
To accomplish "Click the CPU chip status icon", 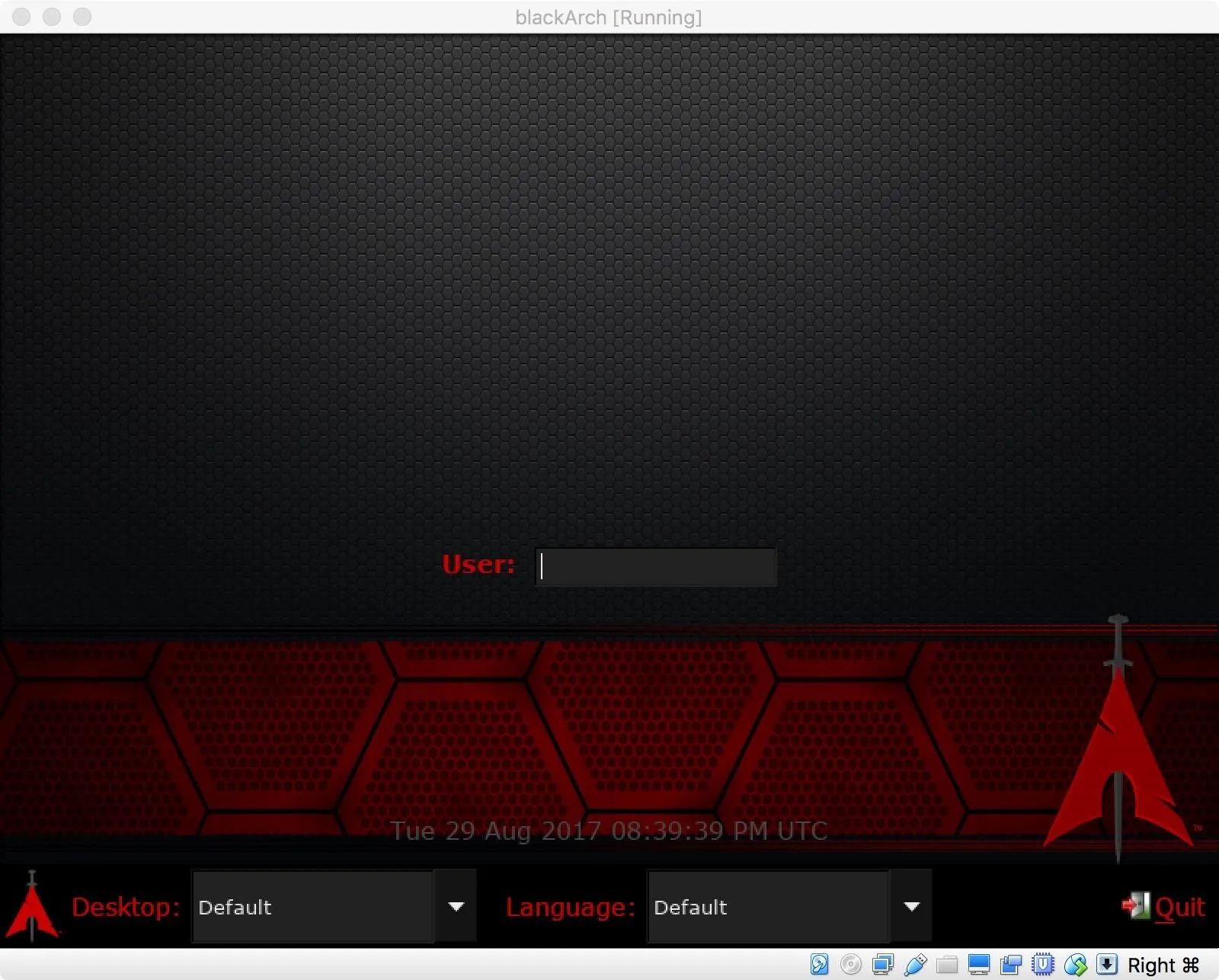I will pos(1043,964).
